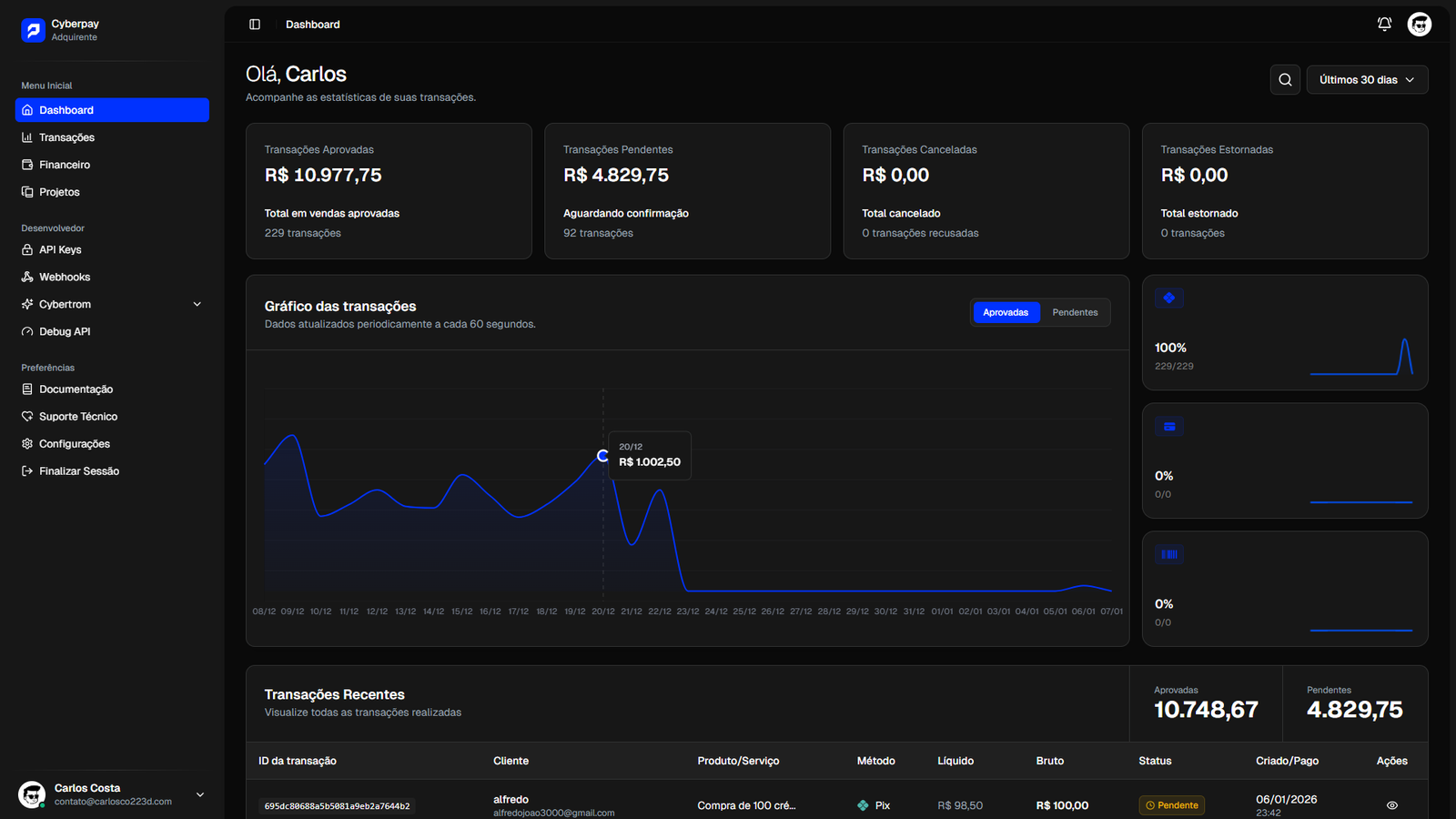The width and height of the screenshot is (1456, 819).
Task: Click Finalizar Sessão to log out
Action: (x=79, y=471)
